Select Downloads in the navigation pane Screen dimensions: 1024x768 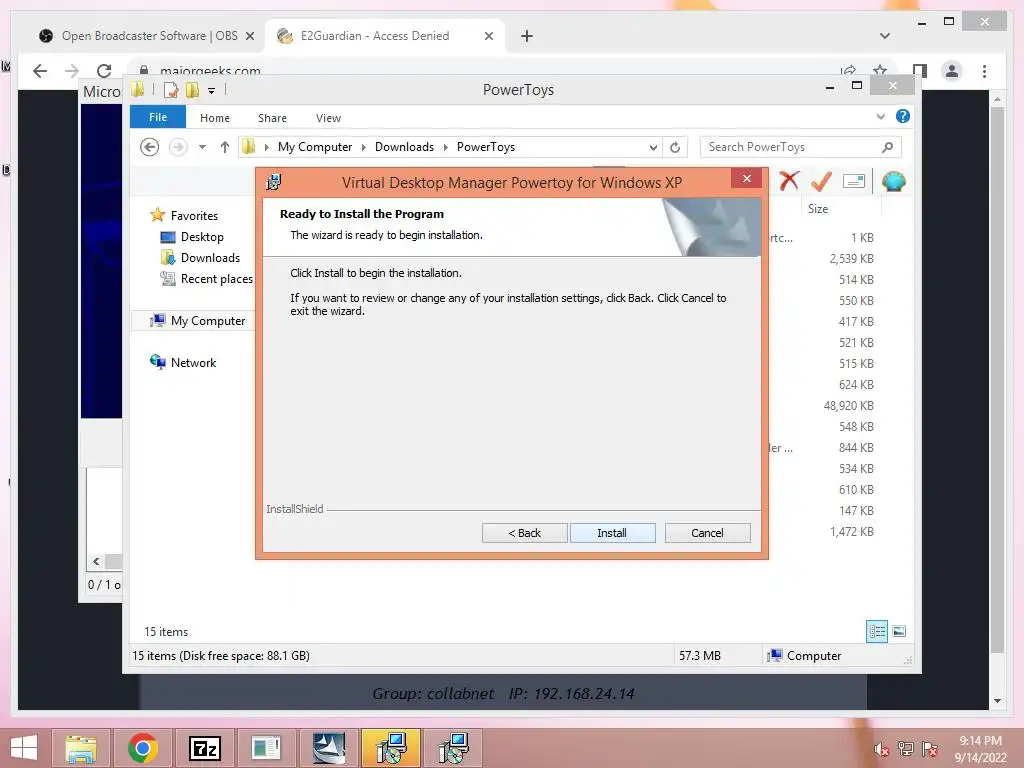point(210,258)
